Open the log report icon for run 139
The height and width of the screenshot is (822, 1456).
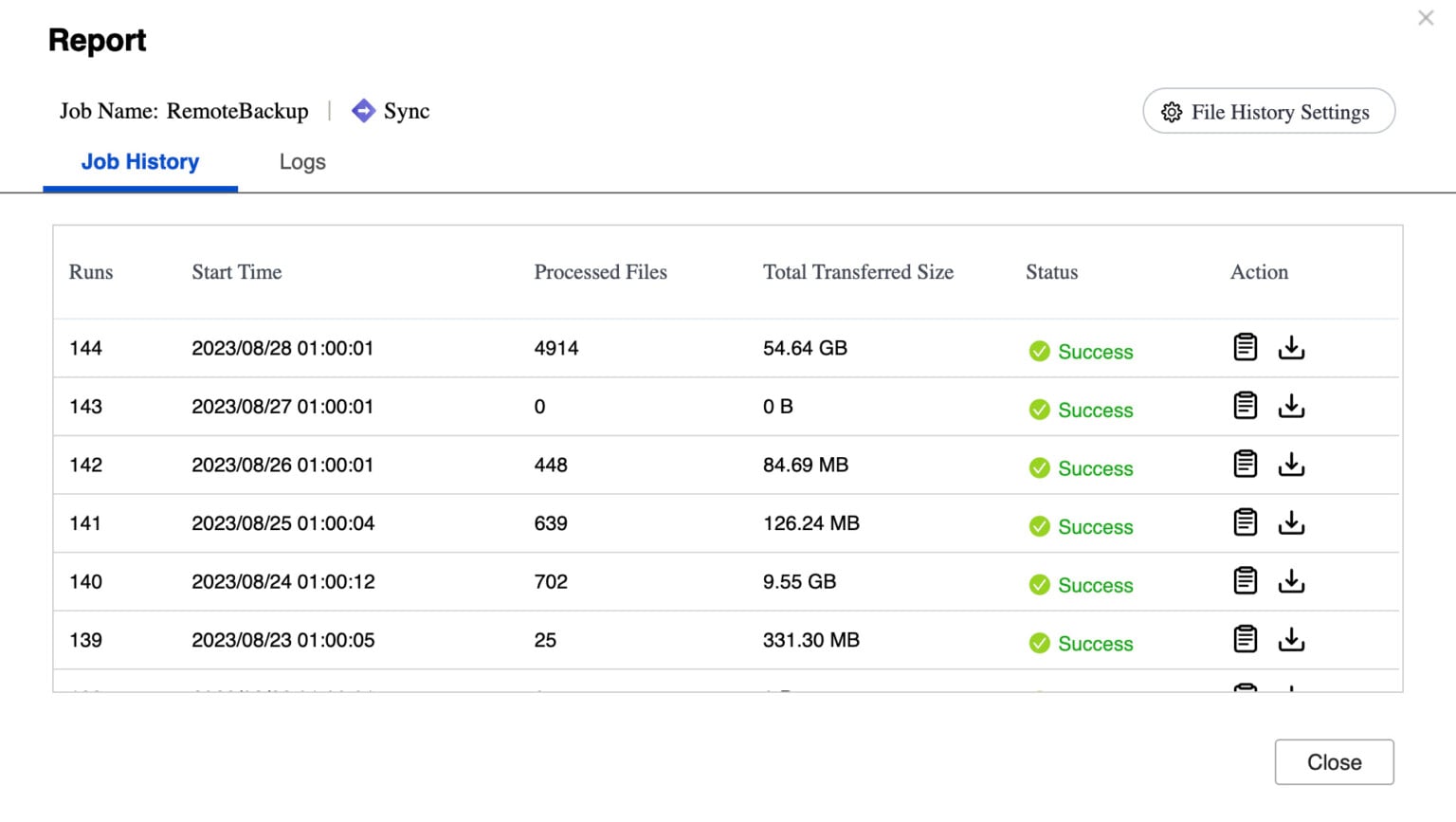pos(1246,639)
